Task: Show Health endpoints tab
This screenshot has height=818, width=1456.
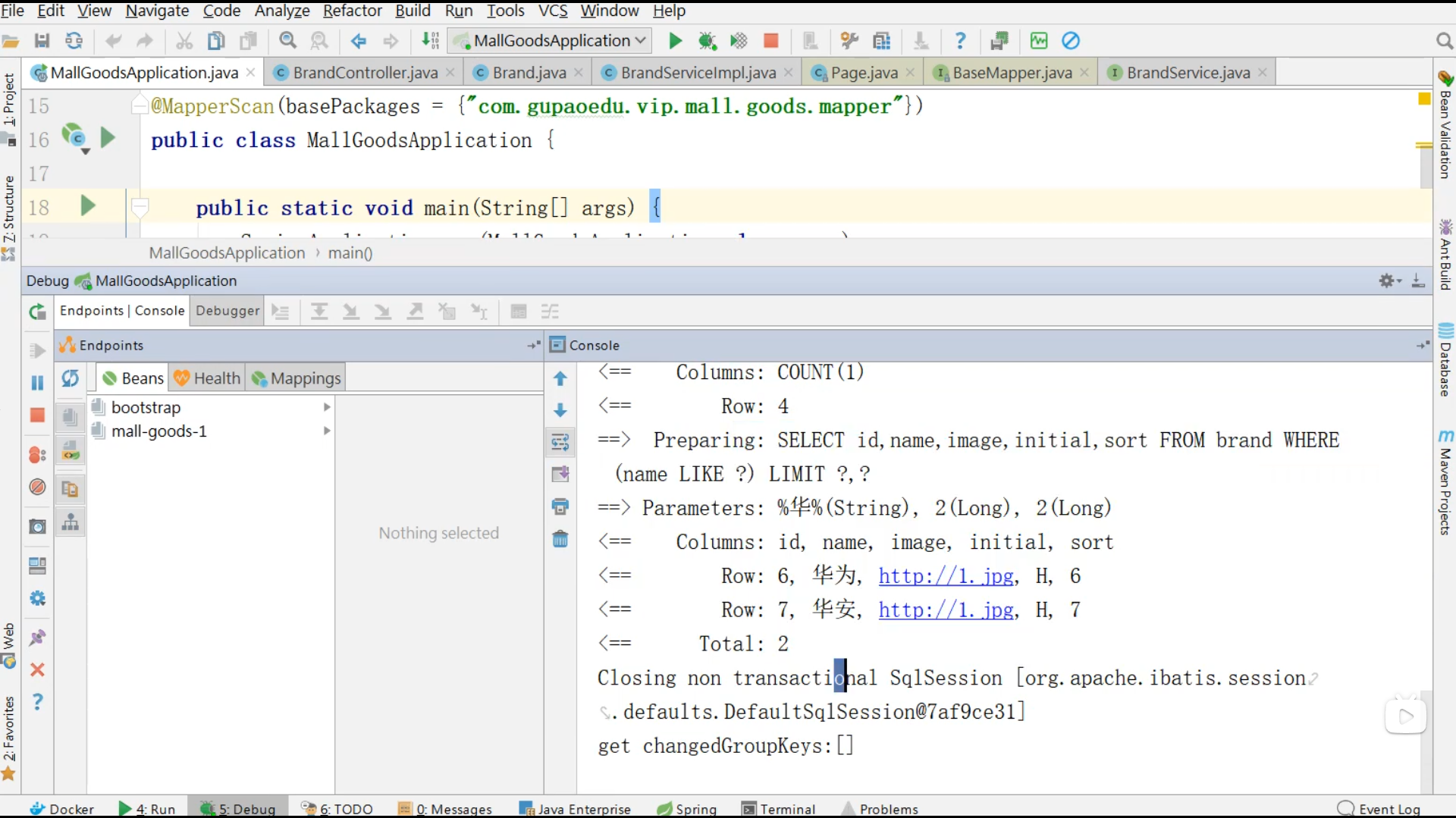Action: (207, 378)
